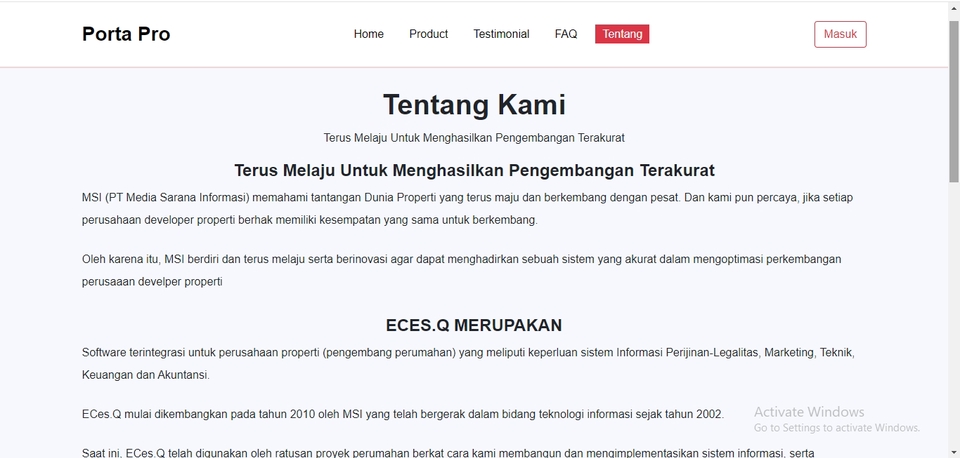Image resolution: width=960 pixels, height=458 pixels.
Task: Click the page vertical scrollbar thumb
Action: pyautogui.click(x=954, y=101)
